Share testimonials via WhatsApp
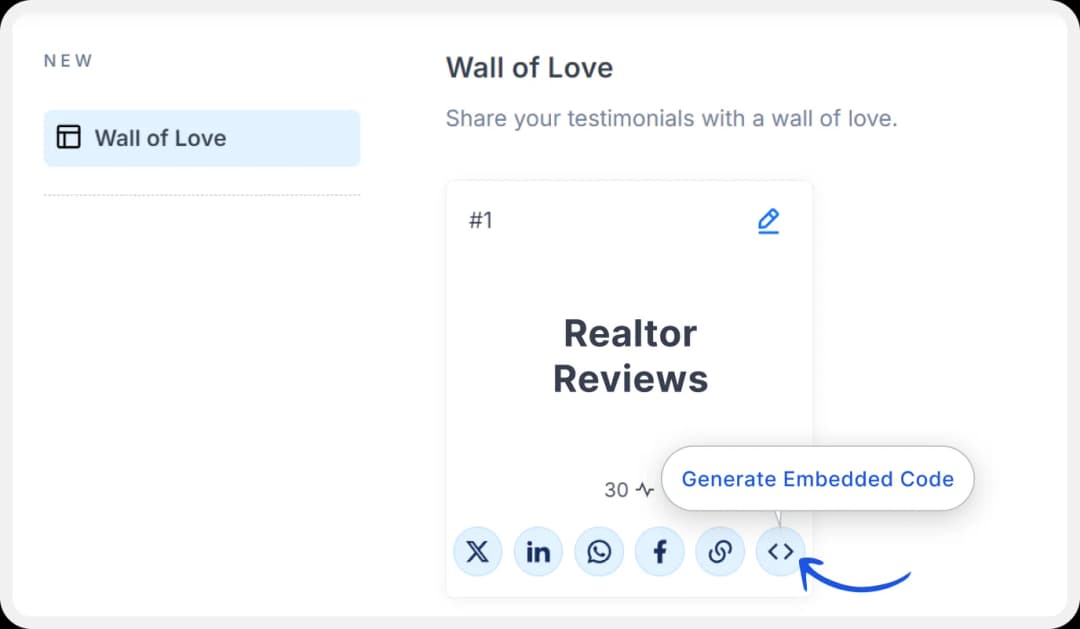 (x=599, y=551)
